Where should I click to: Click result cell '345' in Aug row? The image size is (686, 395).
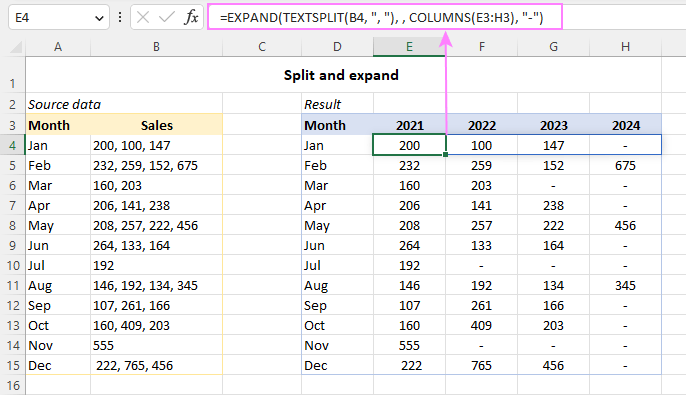[626, 286]
